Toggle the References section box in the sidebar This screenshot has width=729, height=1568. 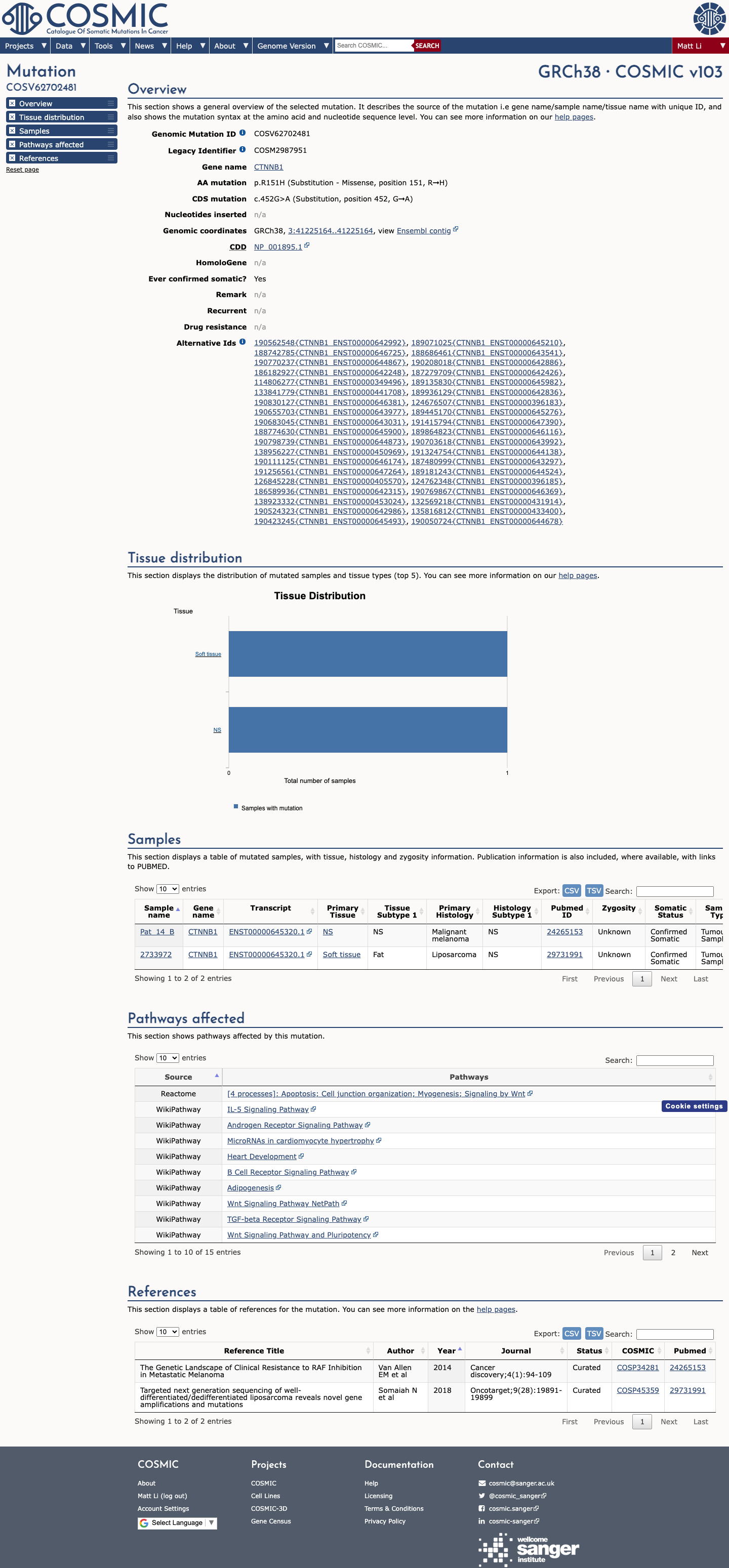pyautogui.click(x=12, y=158)
